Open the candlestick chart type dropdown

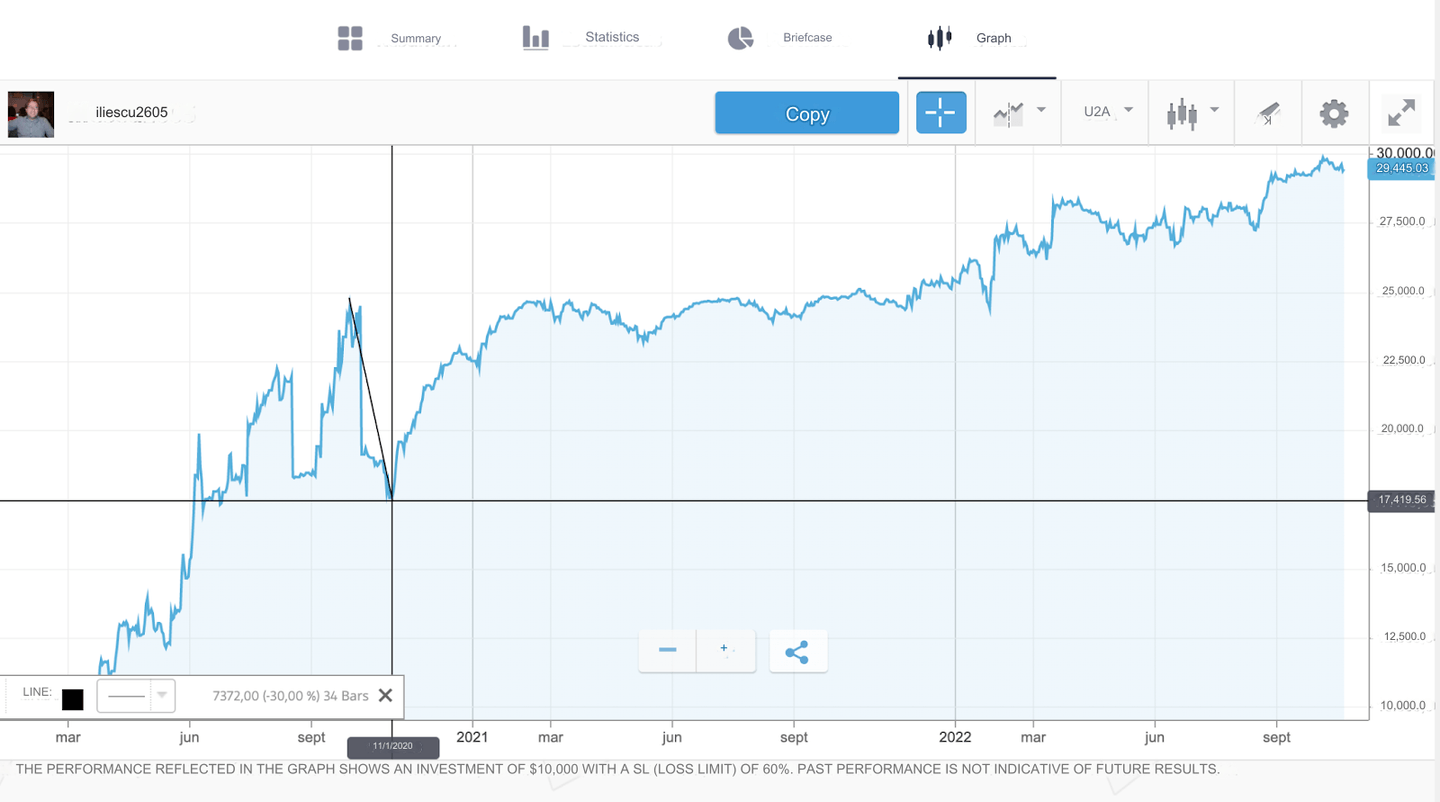tap(1191, 112)
